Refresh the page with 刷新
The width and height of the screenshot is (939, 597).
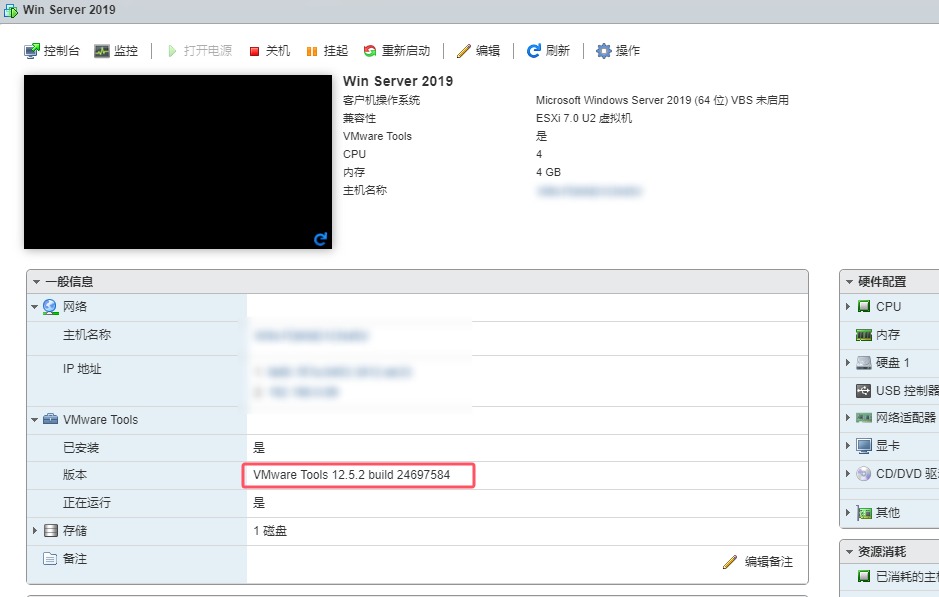pyautogui.click(x=548, y=51)
